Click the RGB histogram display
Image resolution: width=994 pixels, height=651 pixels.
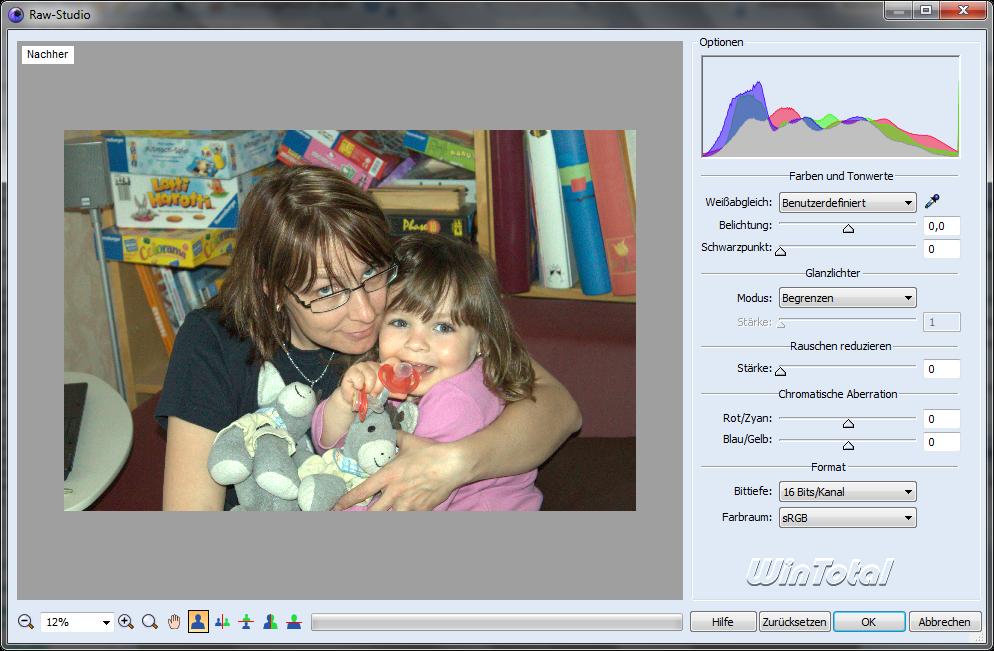830,106
